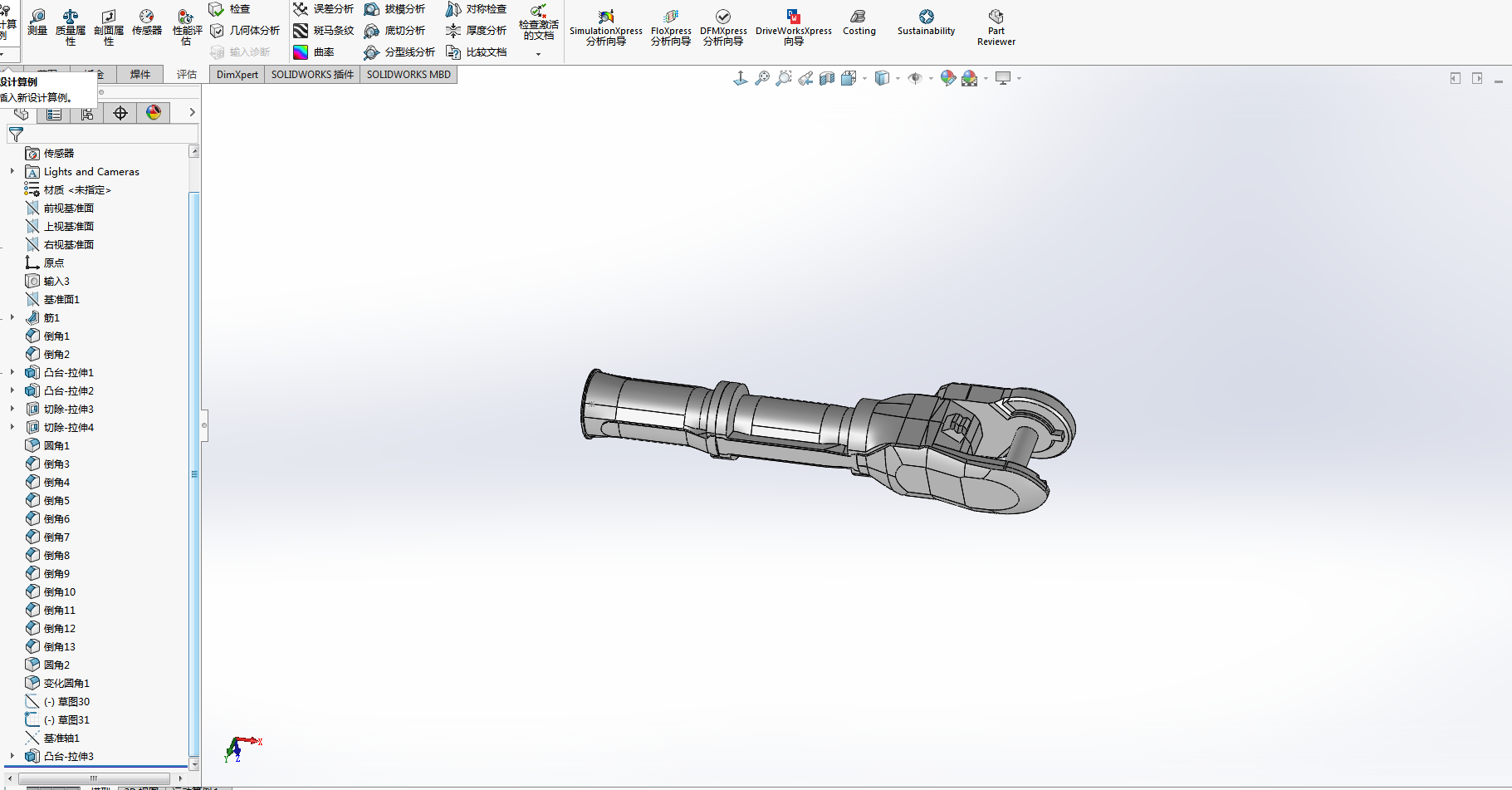
Task: Open hide/show items dropdown arrow
Action: [x=931, y=79]
